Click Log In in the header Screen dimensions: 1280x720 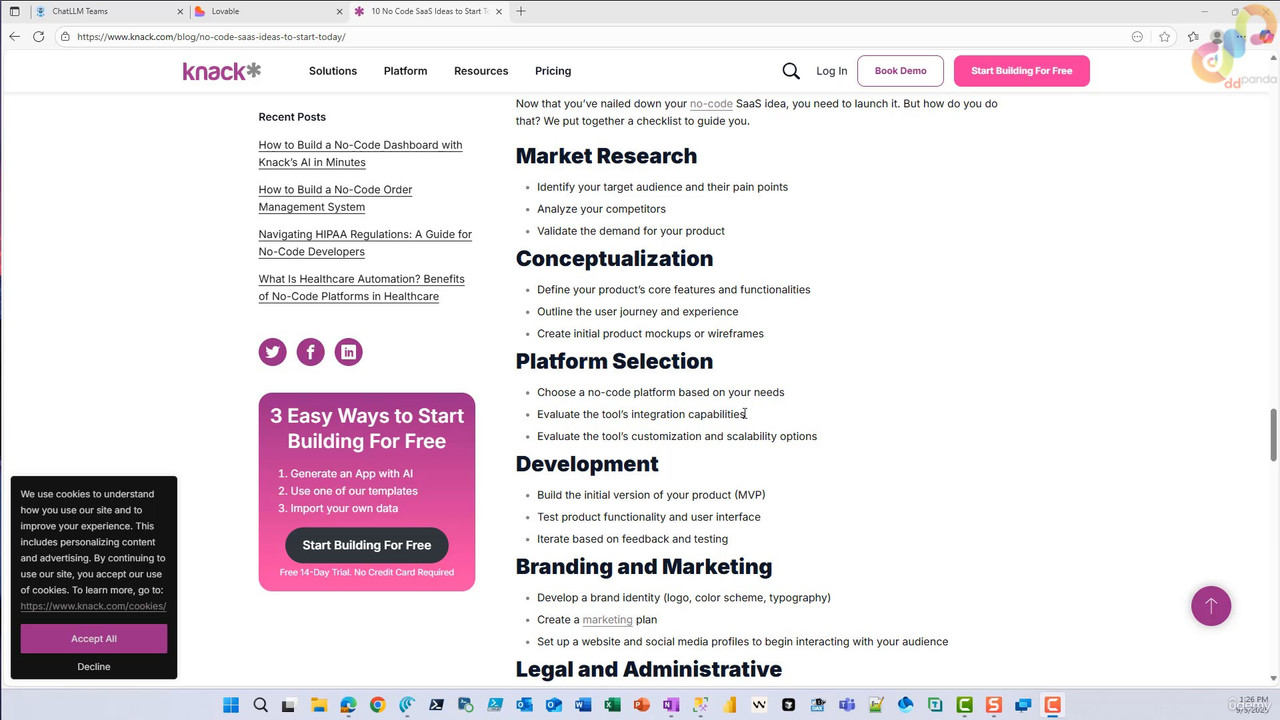click(x=831, y=71)
